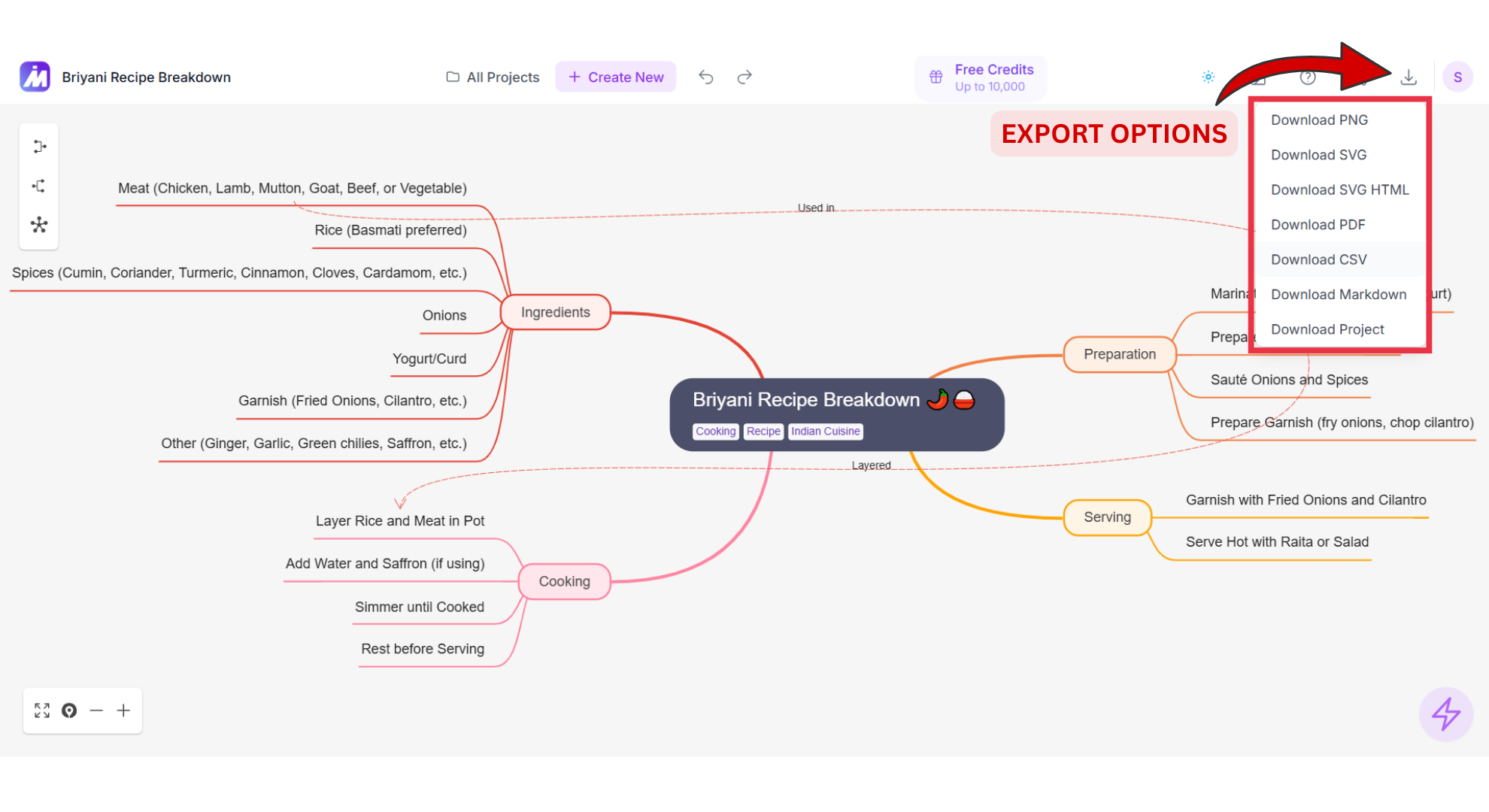
Task: Open All Projects folder link
Action: pos(493,77)
